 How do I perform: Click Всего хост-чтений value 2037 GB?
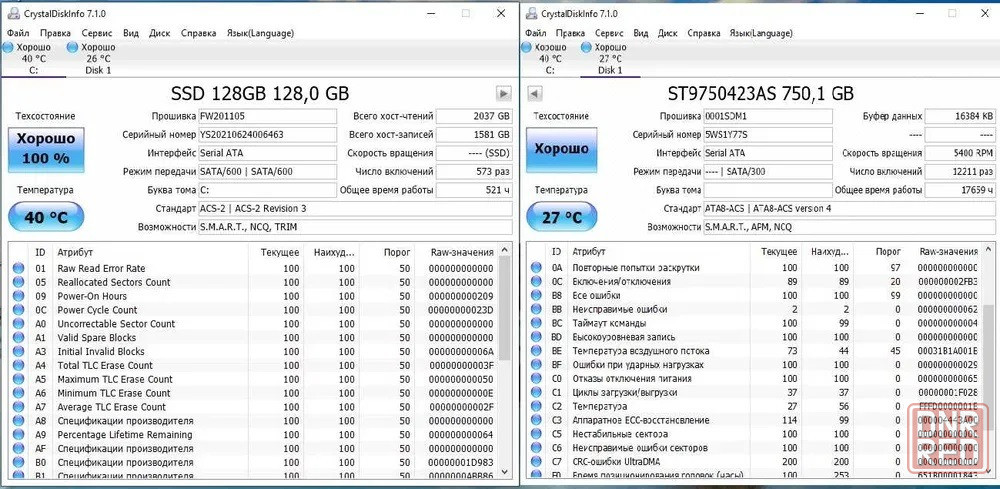tap(474, 117)
